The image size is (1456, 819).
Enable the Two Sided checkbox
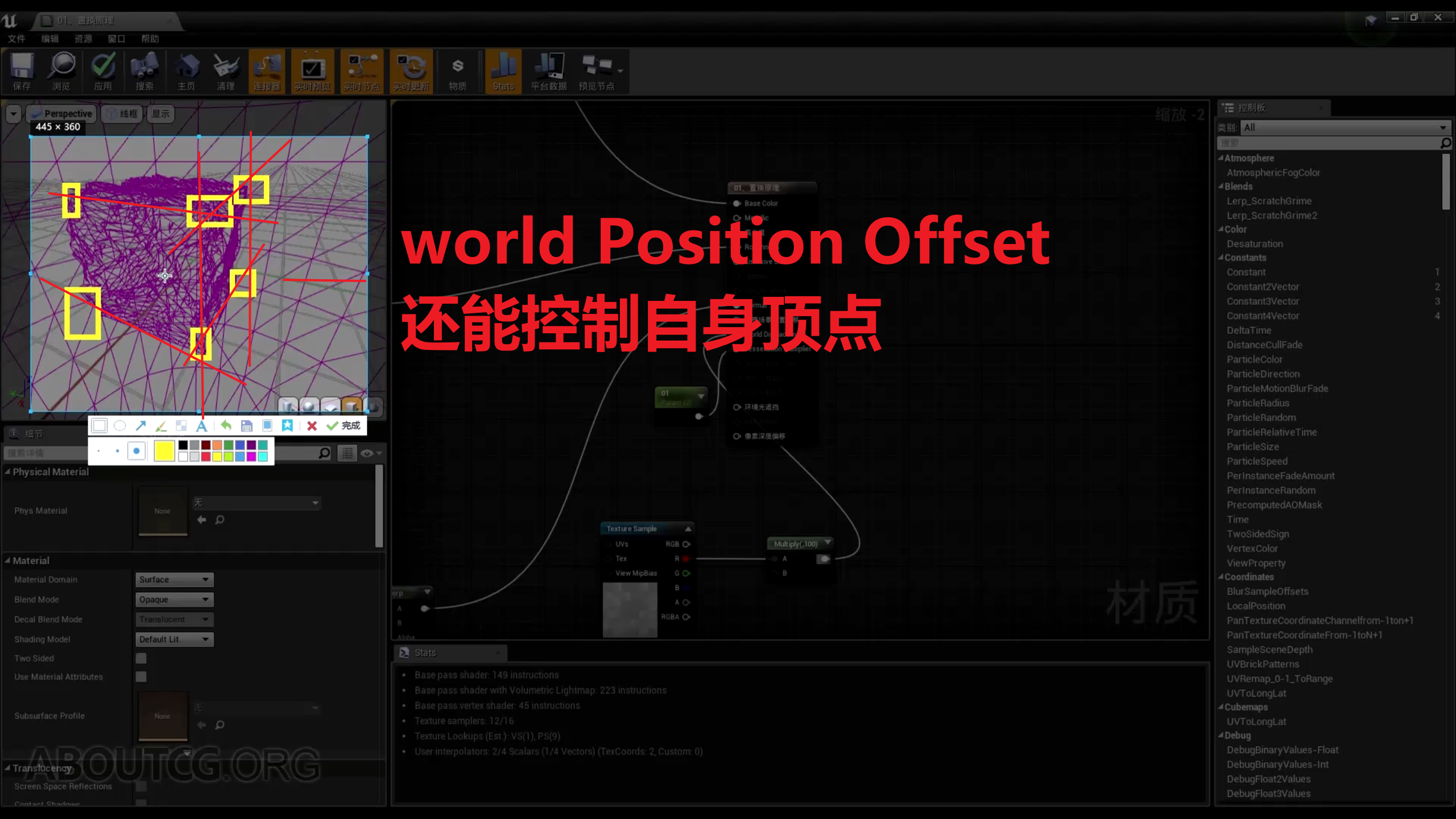point(140,657)
